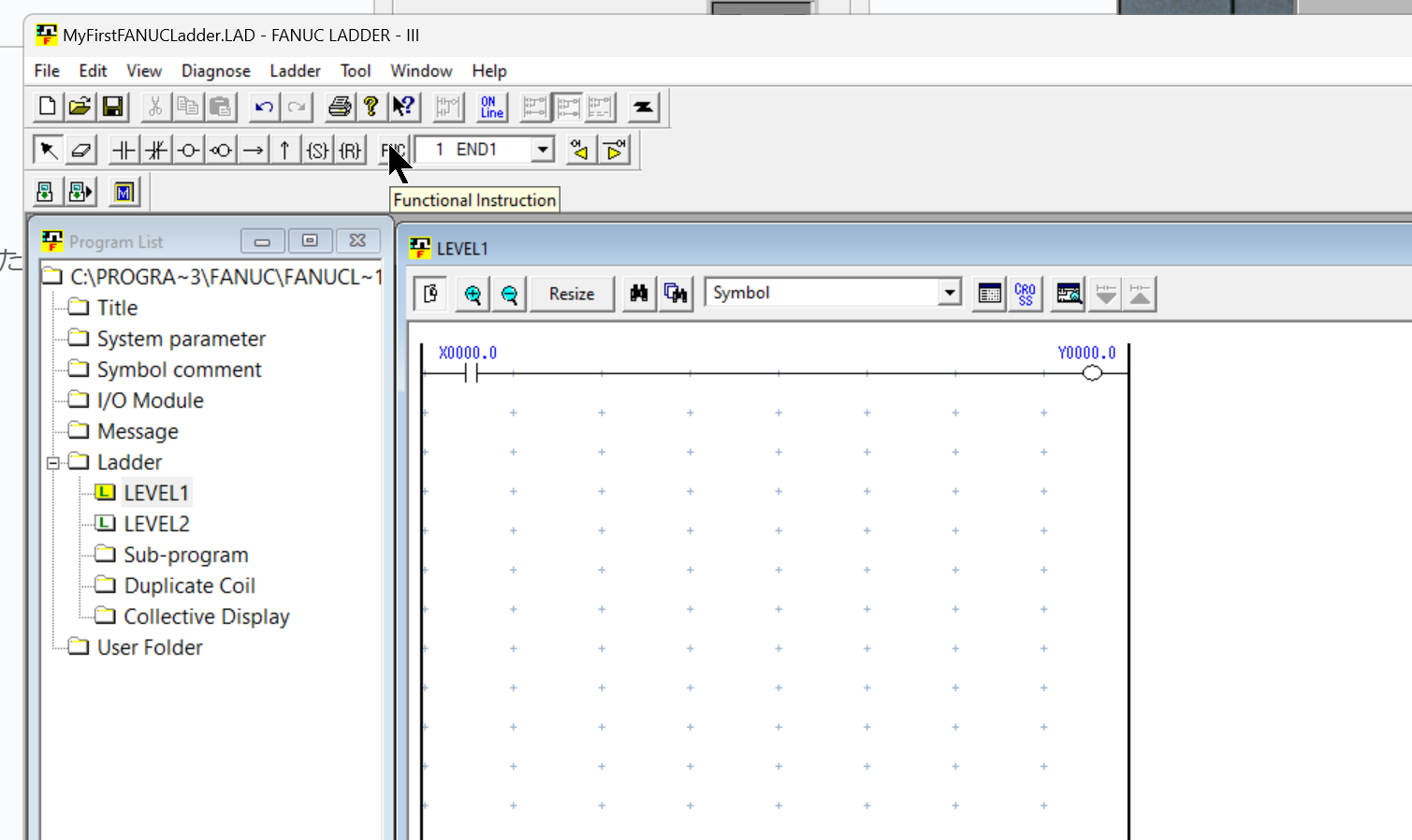1412x840 pixels.
Task: Print the ladder using the printer icon
Action: click(x=340, y=107)
